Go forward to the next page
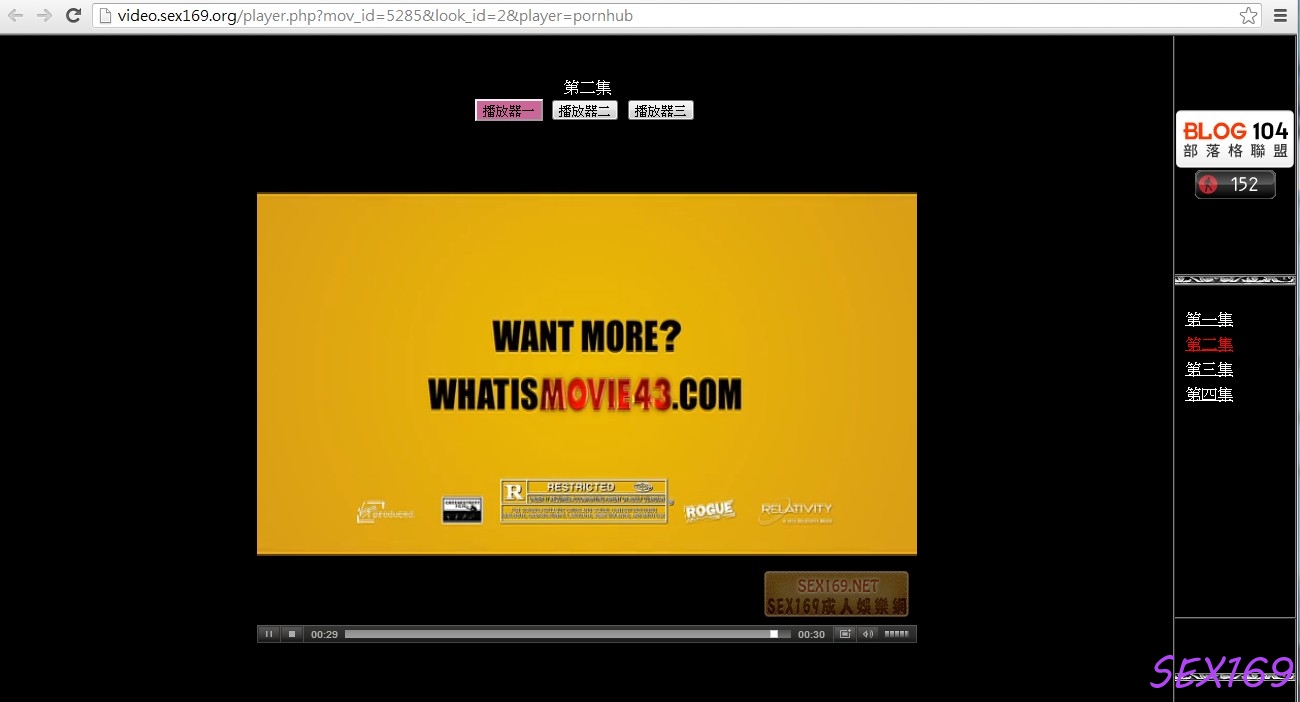Image resolution: width=1300 pixels, height=702 pixels. click(44, 16)
